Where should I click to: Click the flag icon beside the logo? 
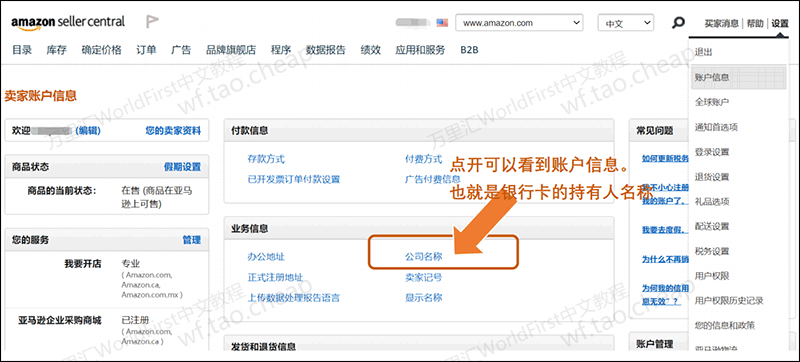(152, 21)
